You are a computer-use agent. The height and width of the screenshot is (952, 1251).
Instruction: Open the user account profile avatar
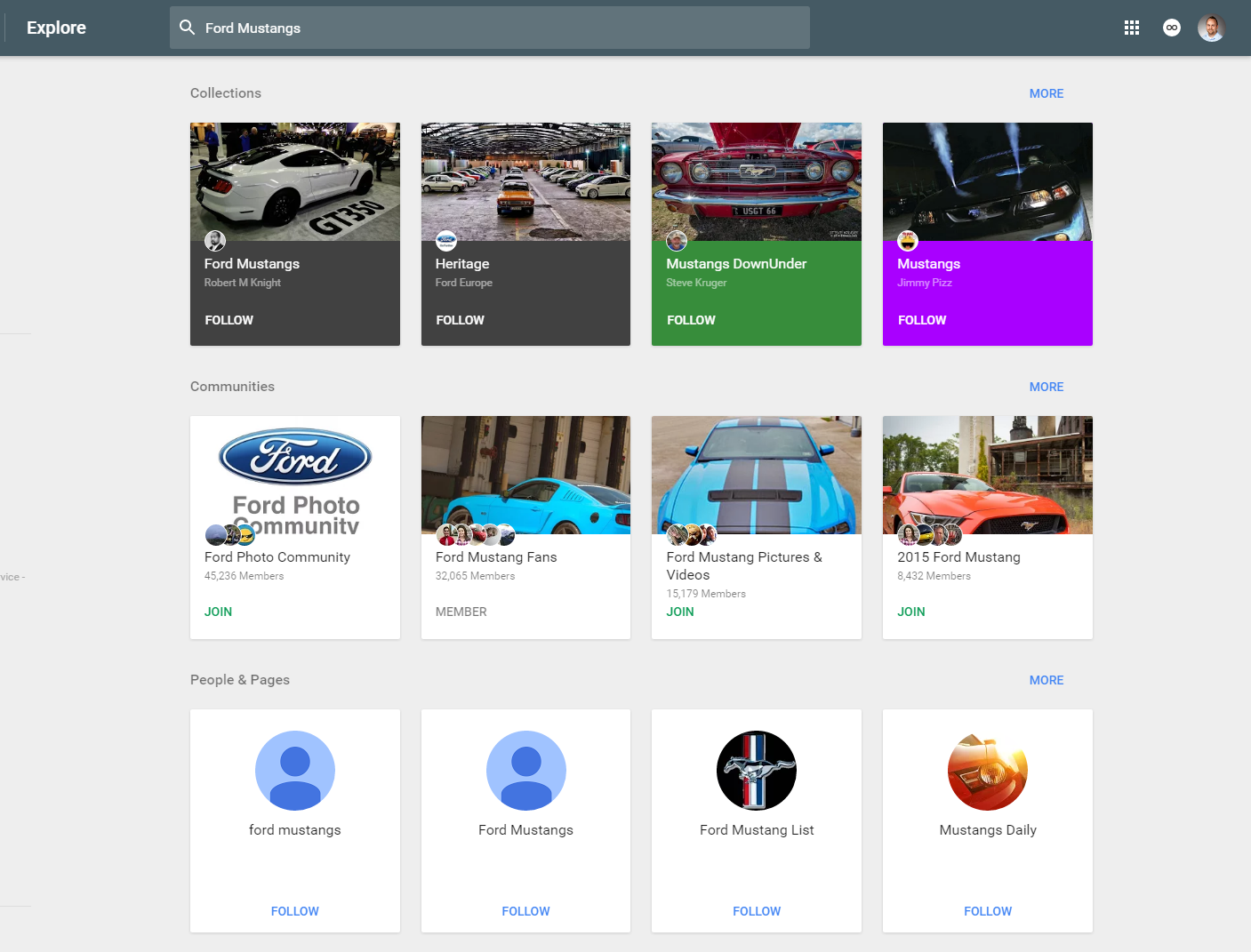pyautogui.click(x=1211, y=28)
